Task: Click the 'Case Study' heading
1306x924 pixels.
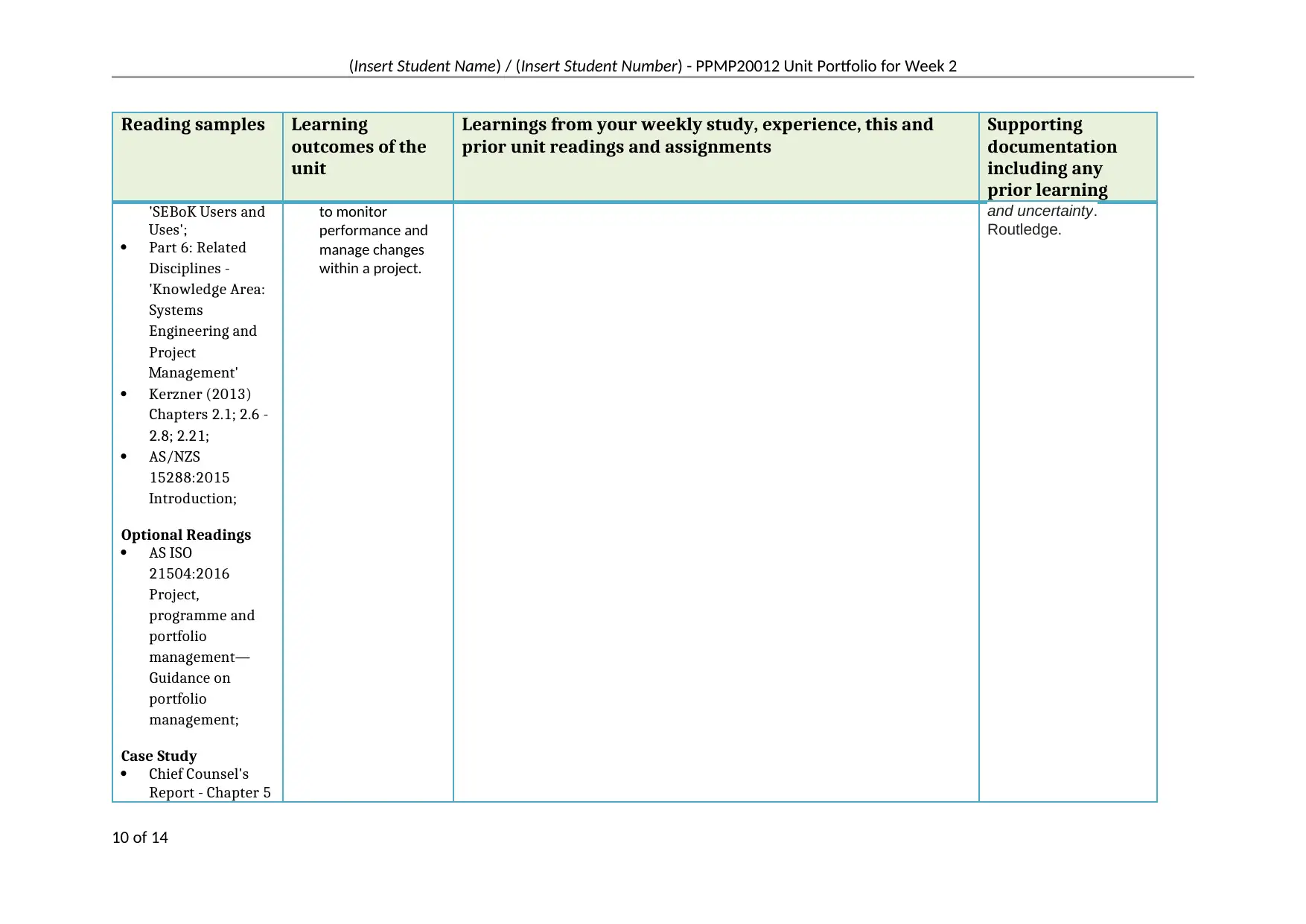Action: coord(159,756)
